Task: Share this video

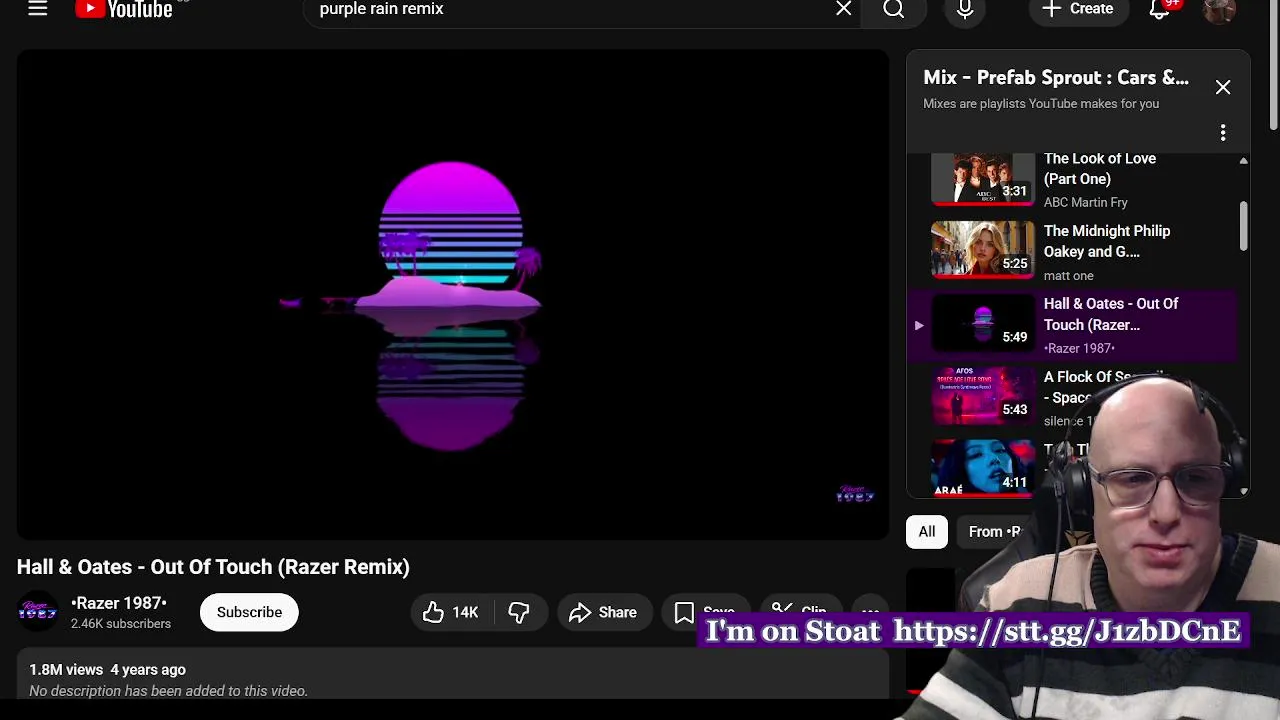Action: [x=603, y=612]
